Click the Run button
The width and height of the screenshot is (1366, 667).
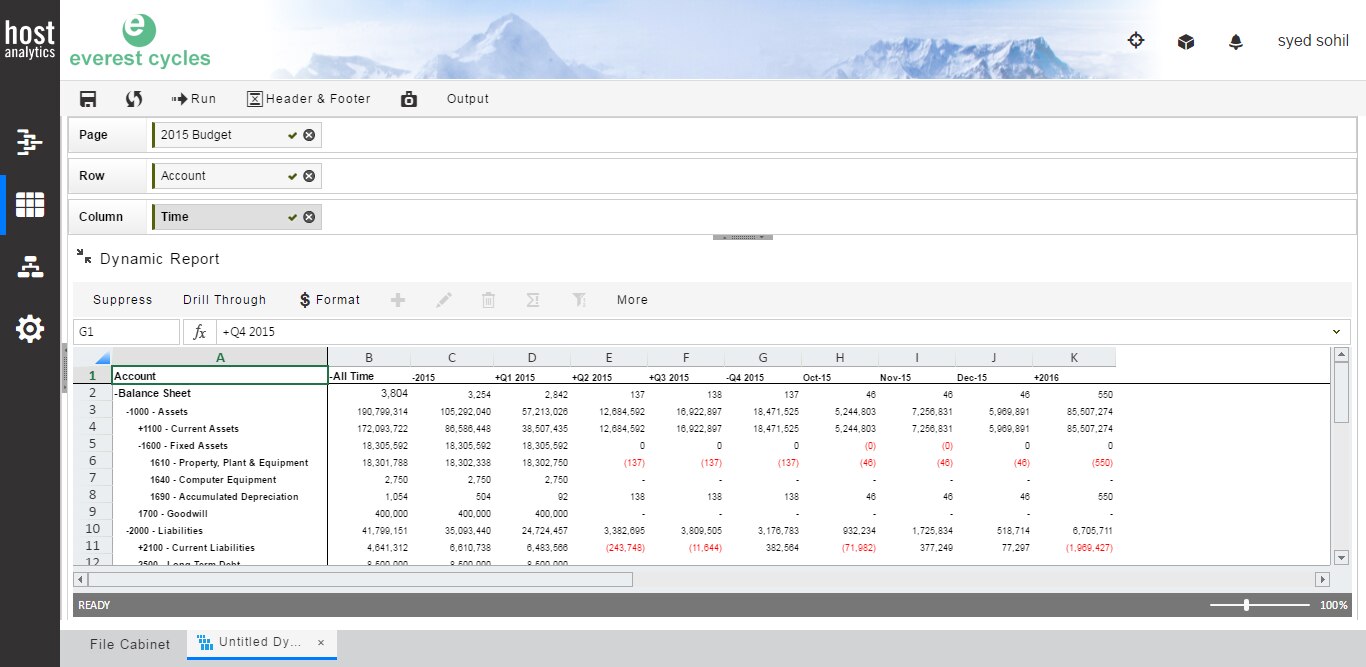(x=194, y=99)
